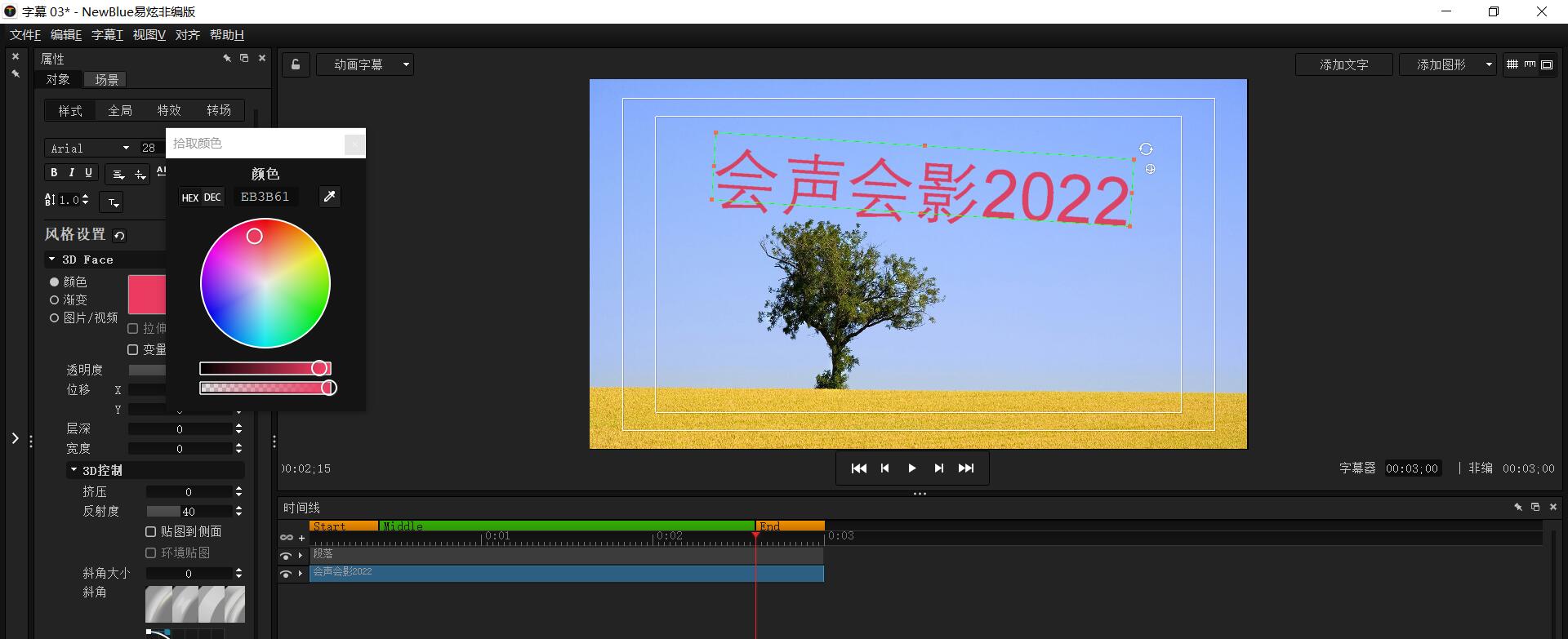
Task: Click the rotation handle on the title
Action: tap(1146, 149)
